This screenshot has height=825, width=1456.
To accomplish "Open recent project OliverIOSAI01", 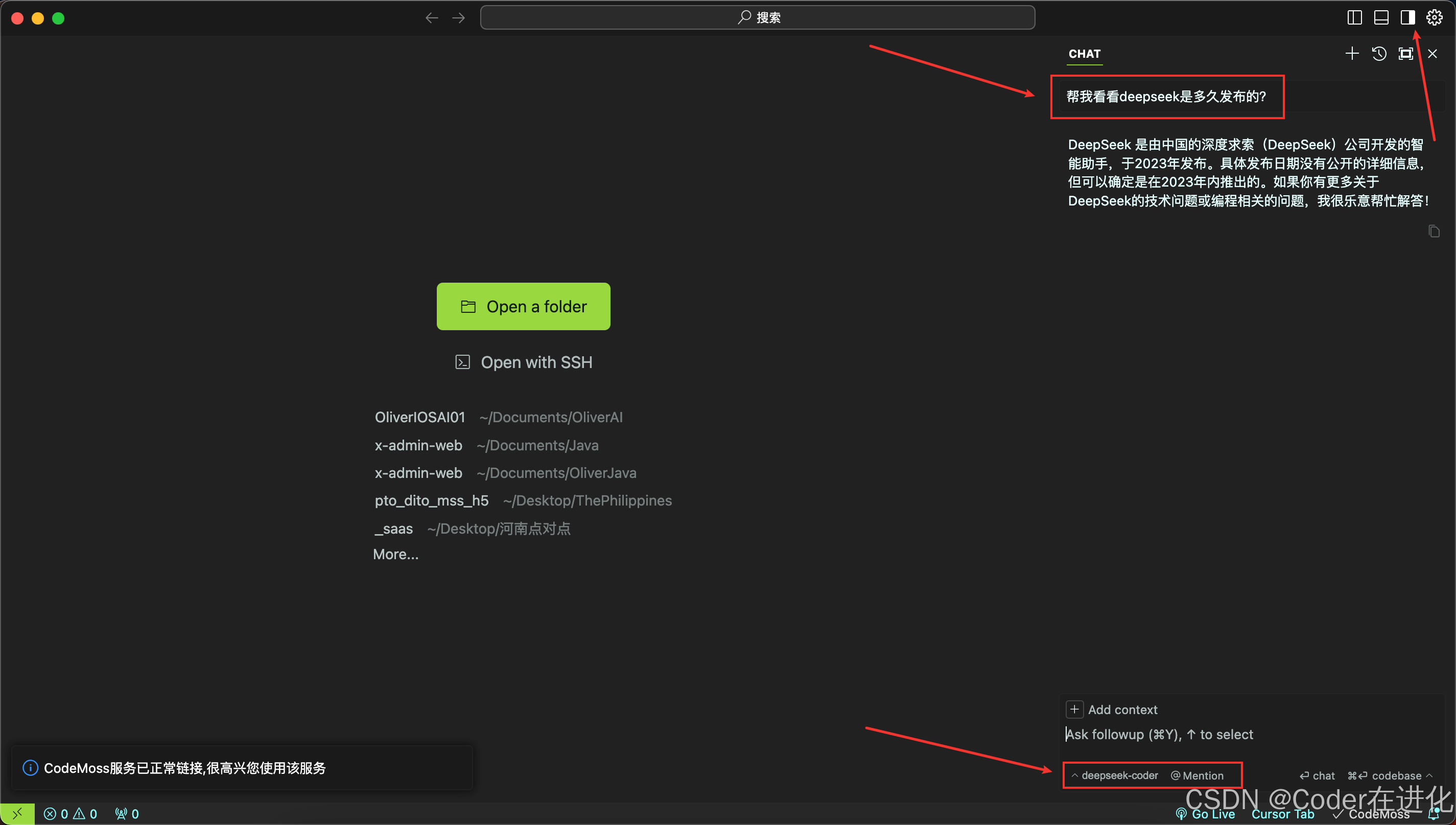I will pos(419,417).
